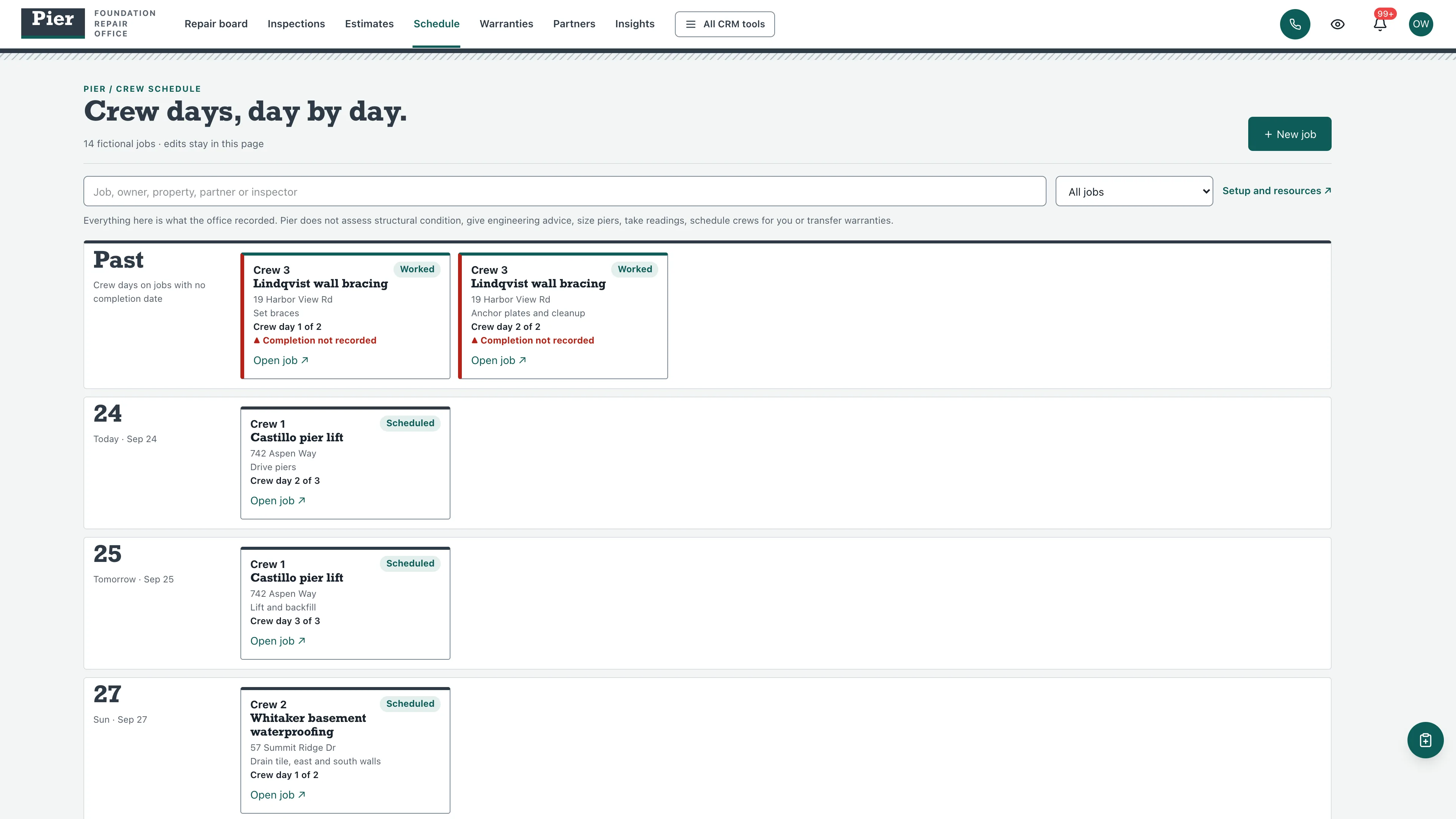Open All CRM tools menu
1456x819 pixels.
point(725,24)
